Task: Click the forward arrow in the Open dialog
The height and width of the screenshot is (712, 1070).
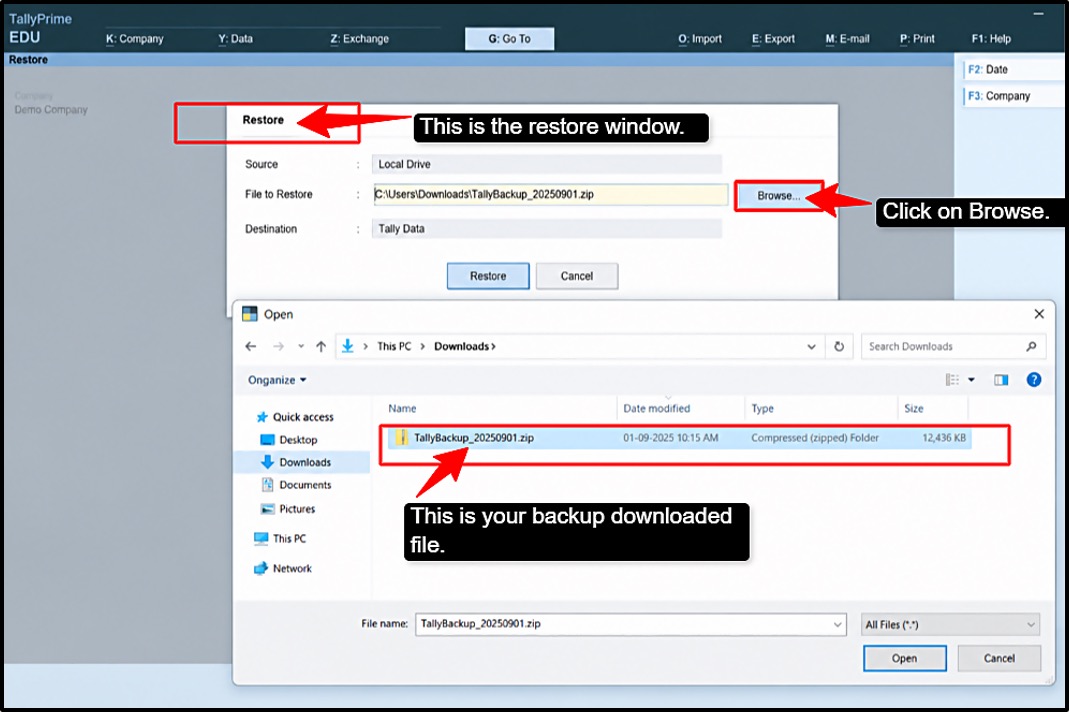Action: tap(278, 347)
